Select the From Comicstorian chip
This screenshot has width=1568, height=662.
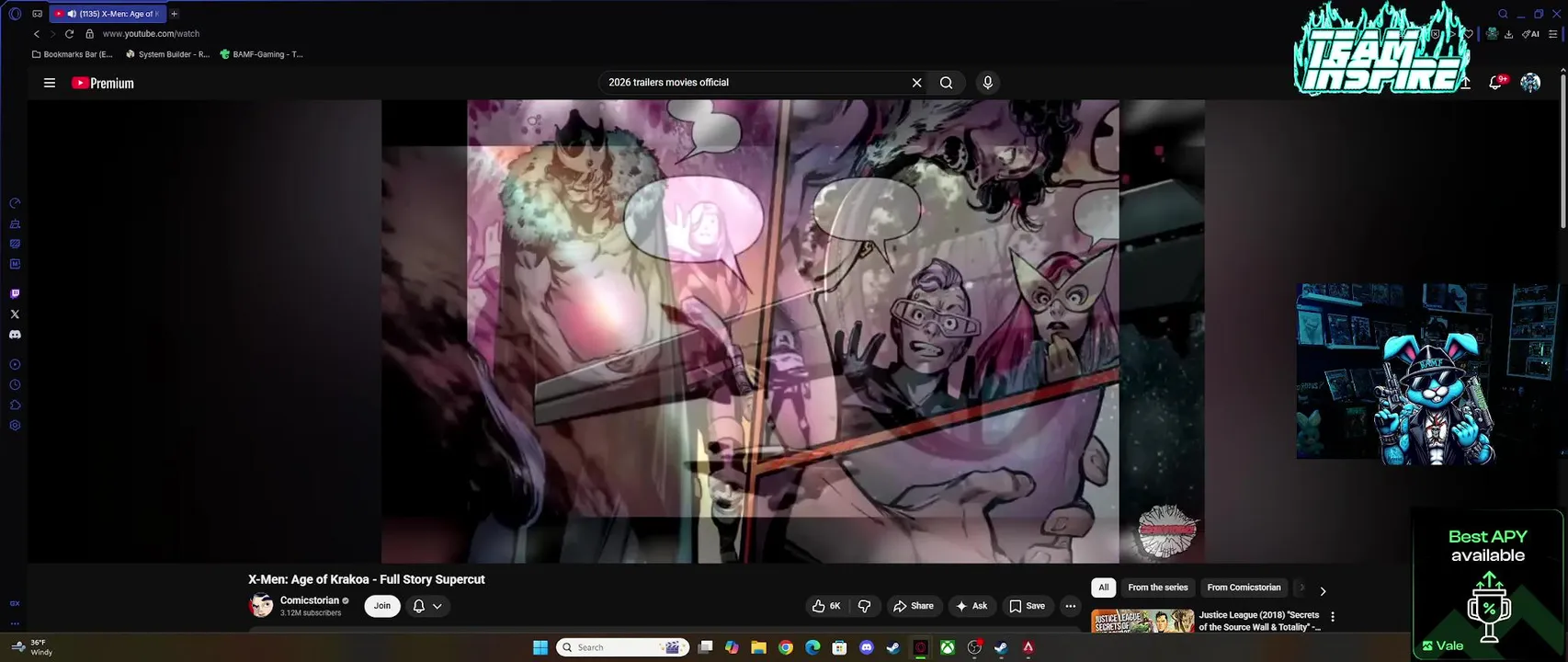coord(1244,588)
